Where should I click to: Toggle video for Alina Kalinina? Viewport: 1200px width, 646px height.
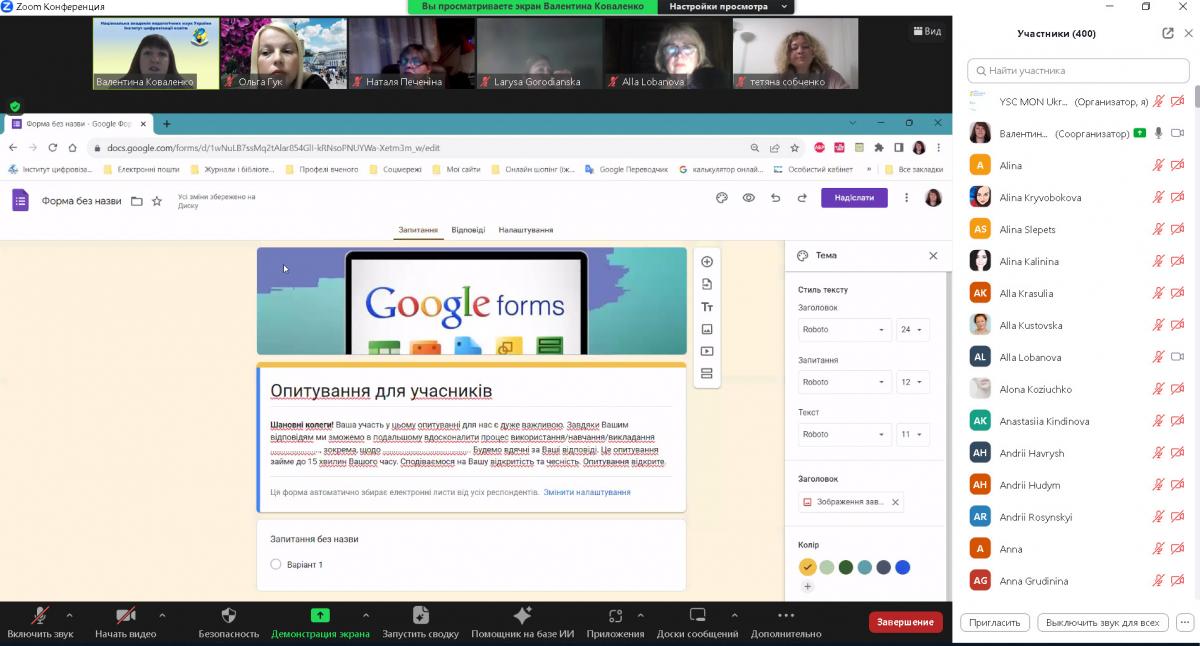[x=1178, y=261]
